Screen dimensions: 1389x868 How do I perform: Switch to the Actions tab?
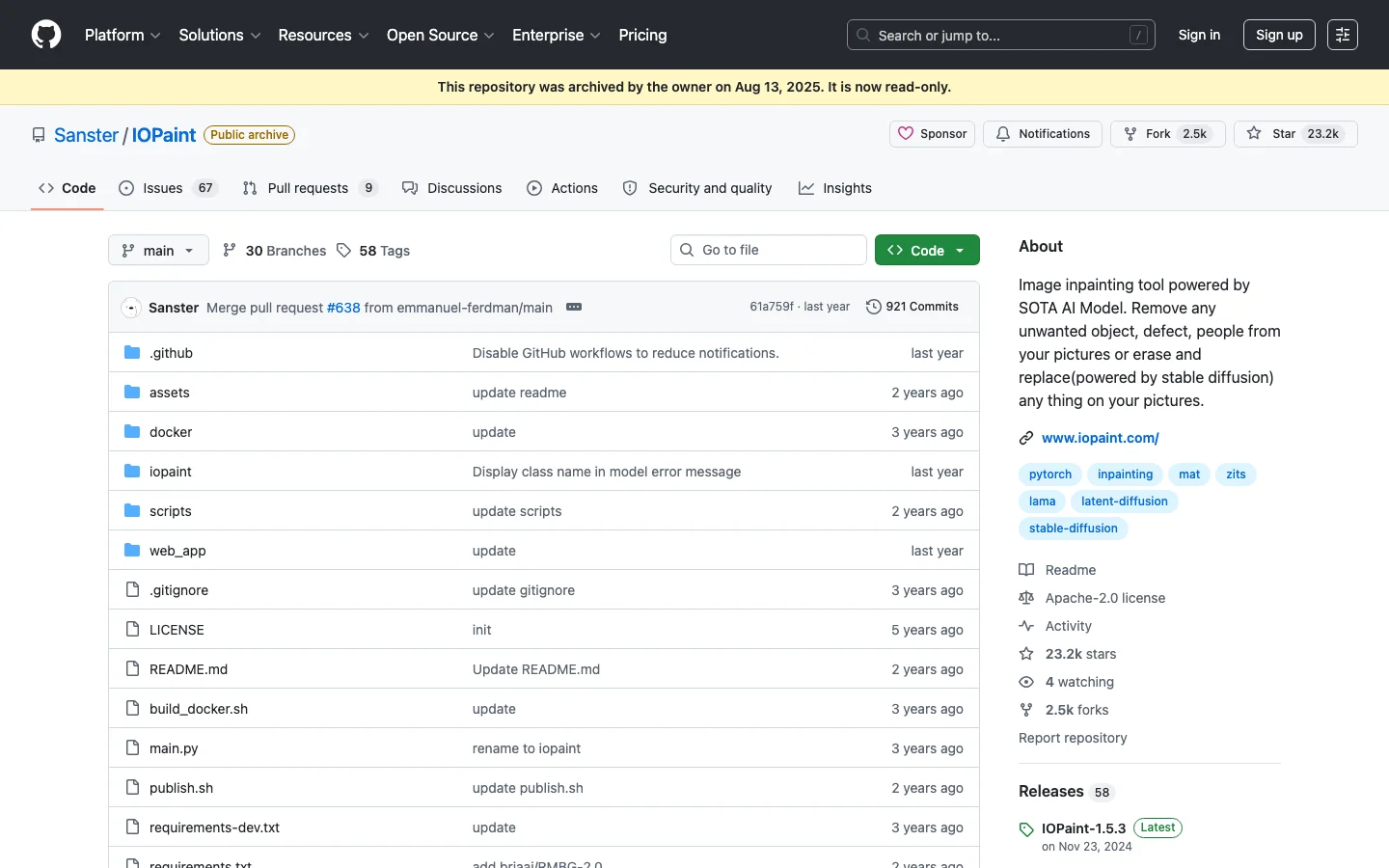[x=562, y=188]
